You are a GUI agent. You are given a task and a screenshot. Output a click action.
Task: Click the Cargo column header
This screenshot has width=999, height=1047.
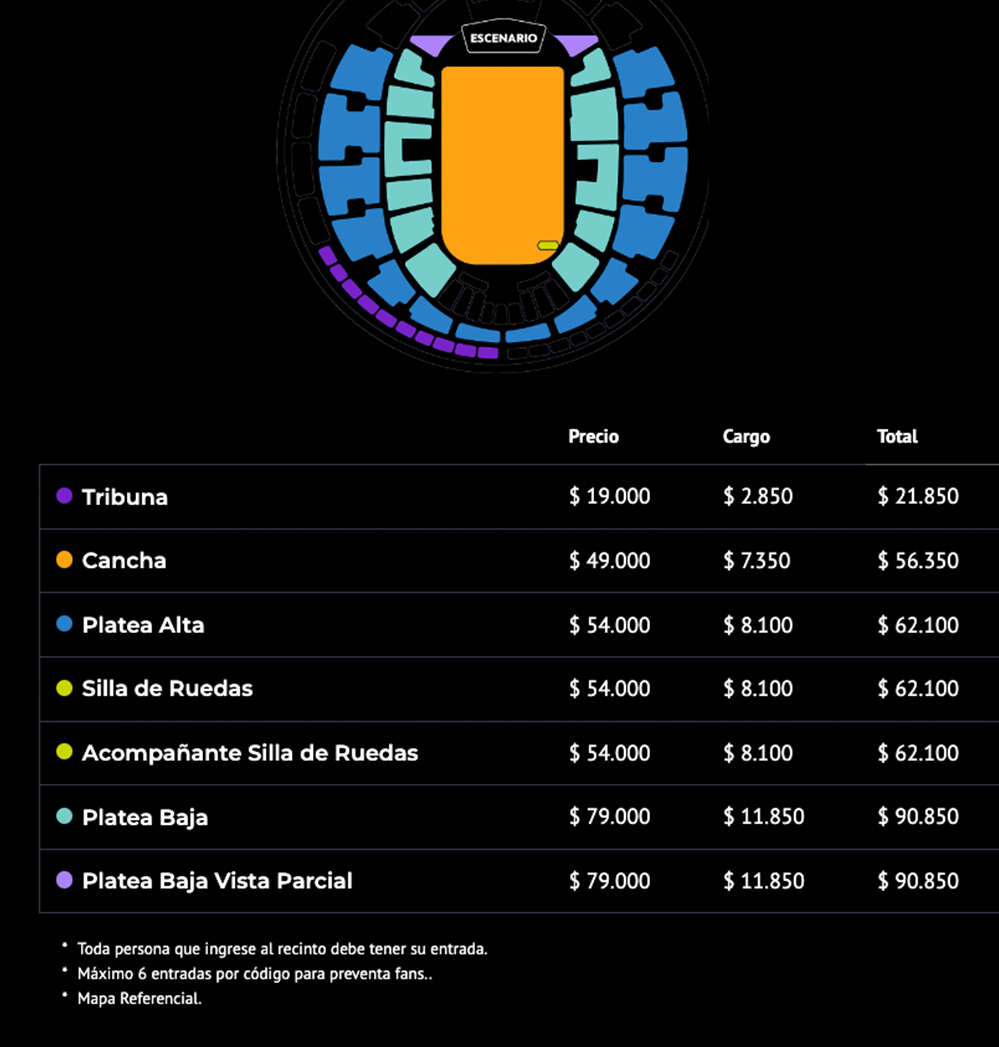[746, 437]
